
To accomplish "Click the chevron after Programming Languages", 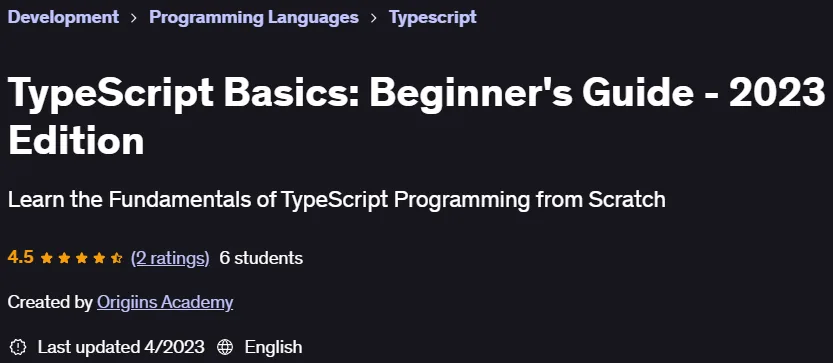I will click(374, 18).
